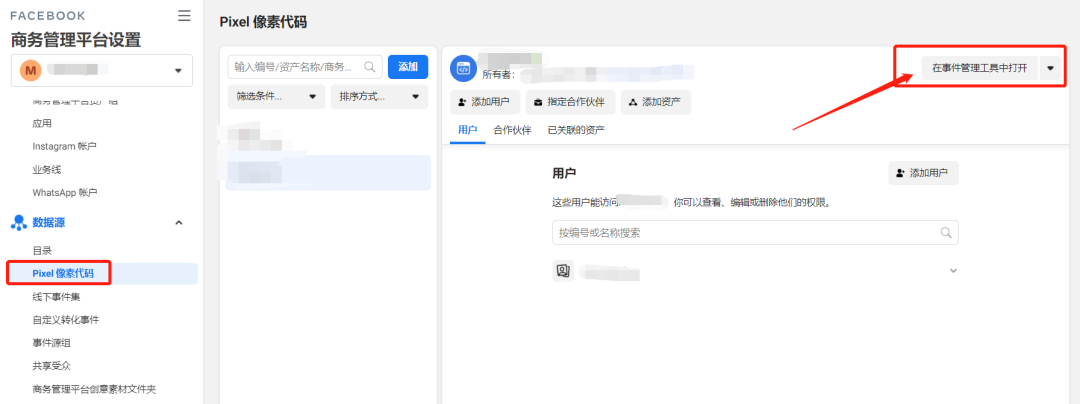Screen dimensions: 1080x404
Task: Click the 数据源 data source icon
Action: (19, 222)
